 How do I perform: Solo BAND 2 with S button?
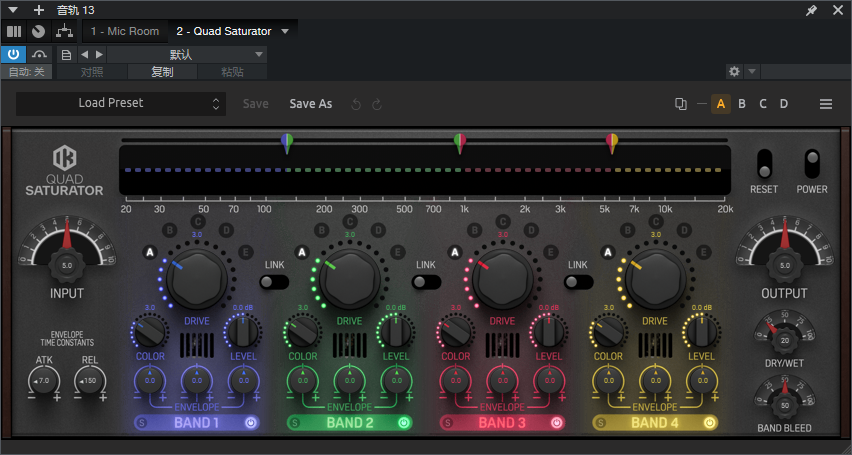click(x=295, y=422)
